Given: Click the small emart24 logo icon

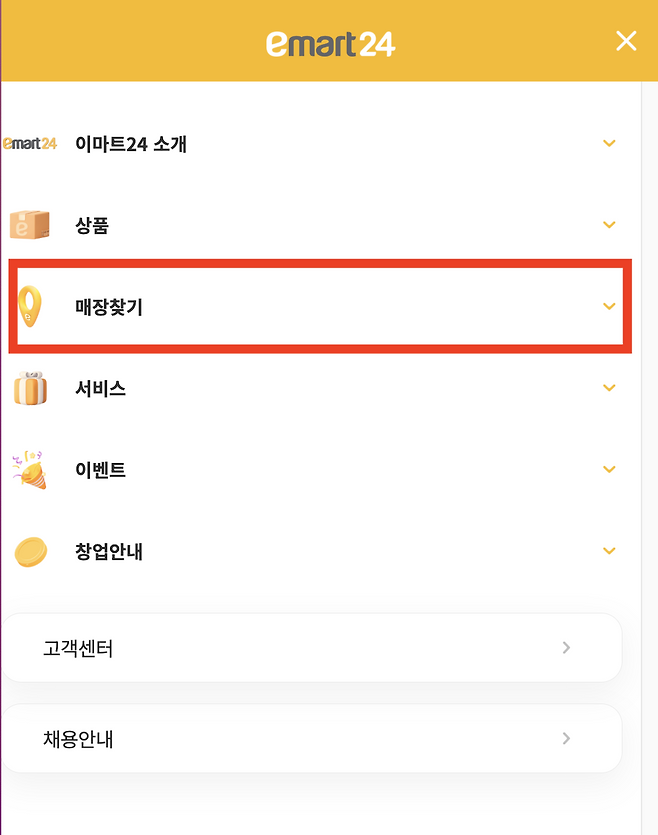Looking at the screenshot, I should (x=30, y=144).
